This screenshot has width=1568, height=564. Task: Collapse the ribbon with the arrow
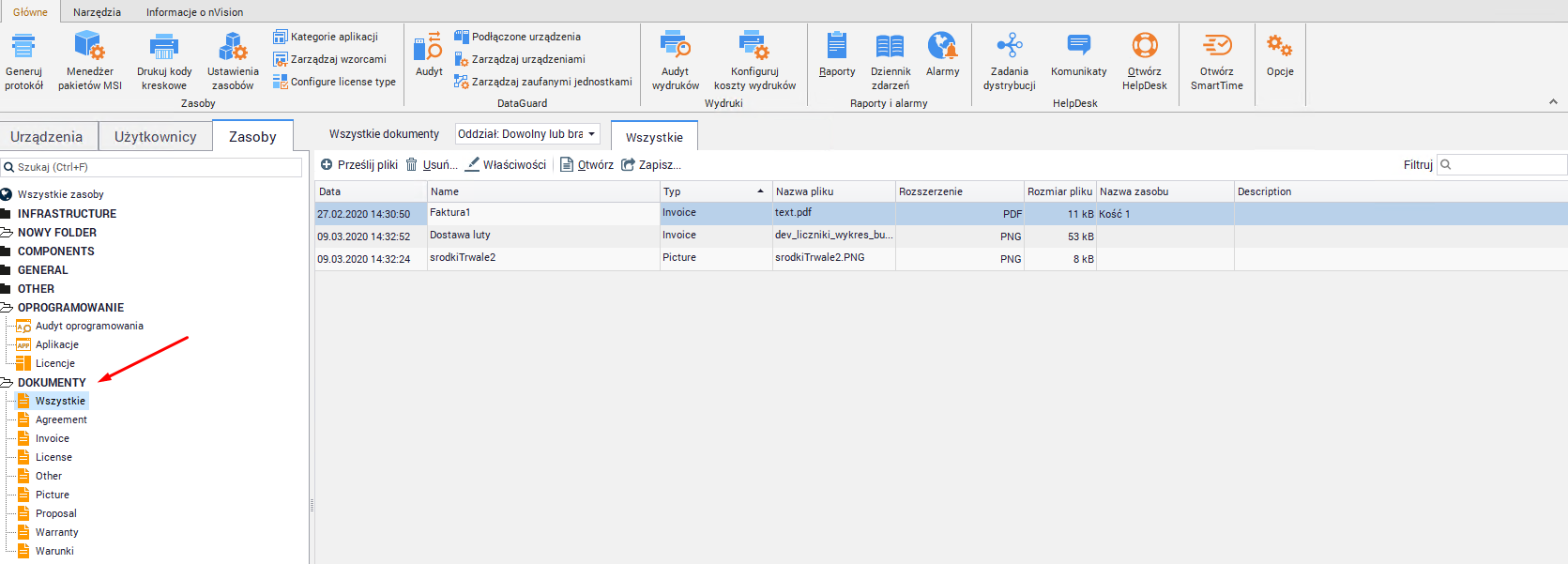click(x=1553, y=101)
